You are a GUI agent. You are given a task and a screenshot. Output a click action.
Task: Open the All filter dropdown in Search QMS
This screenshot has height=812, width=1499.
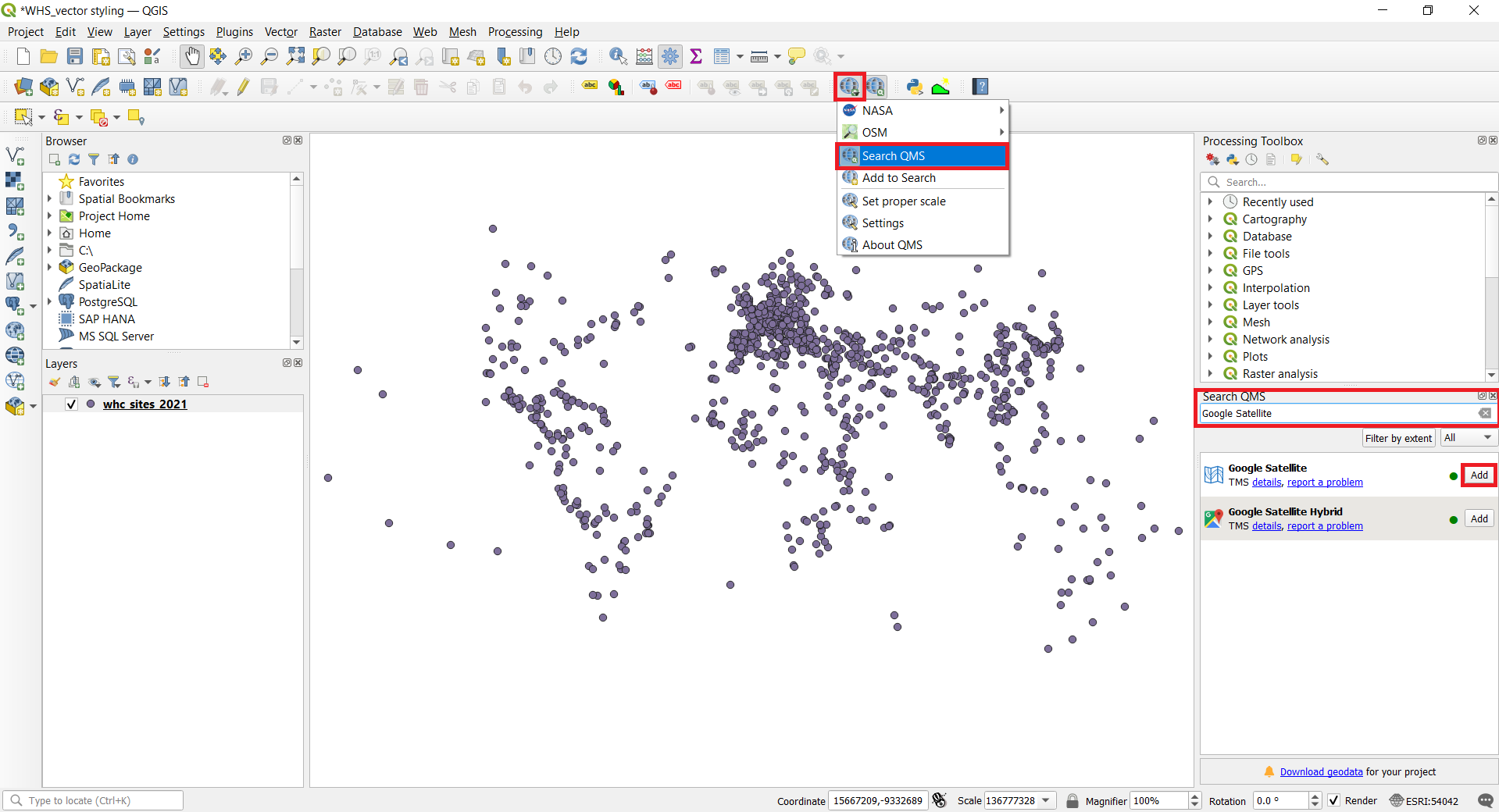1468,438
